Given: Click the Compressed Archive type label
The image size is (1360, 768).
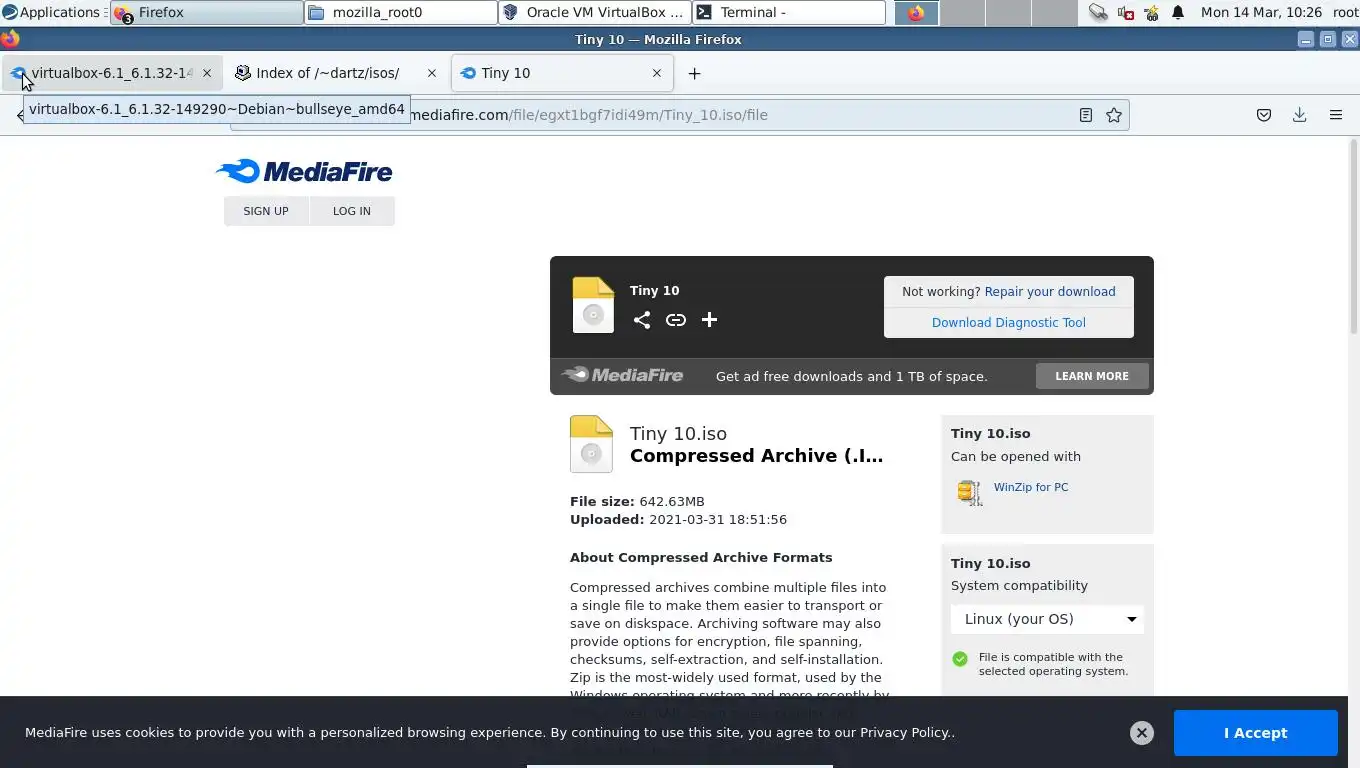Looking at the screenshot, I should pyautogui.click(x=756, y=455).
